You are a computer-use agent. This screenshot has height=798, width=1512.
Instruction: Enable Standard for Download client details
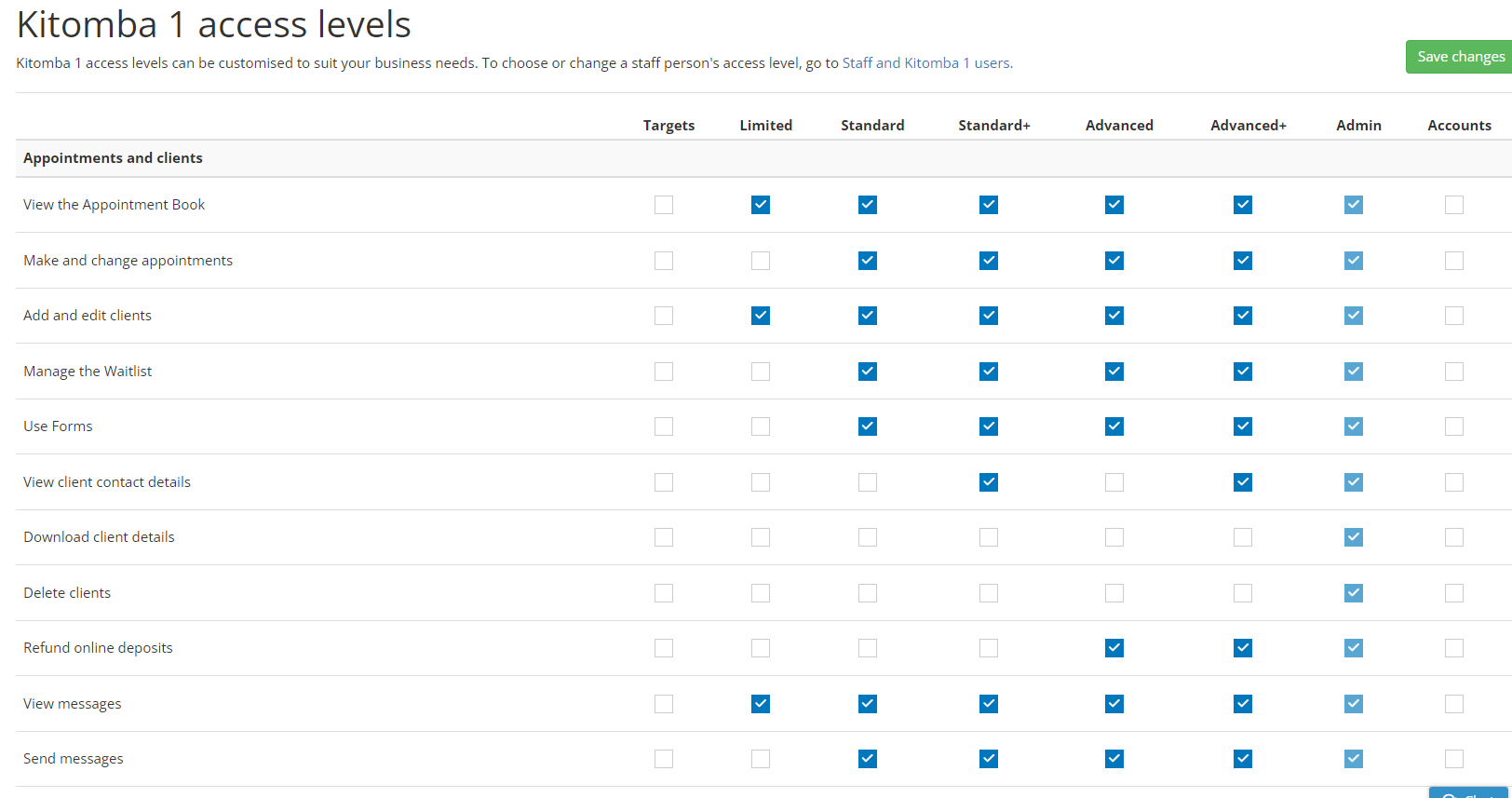click(x=868, y=537)
